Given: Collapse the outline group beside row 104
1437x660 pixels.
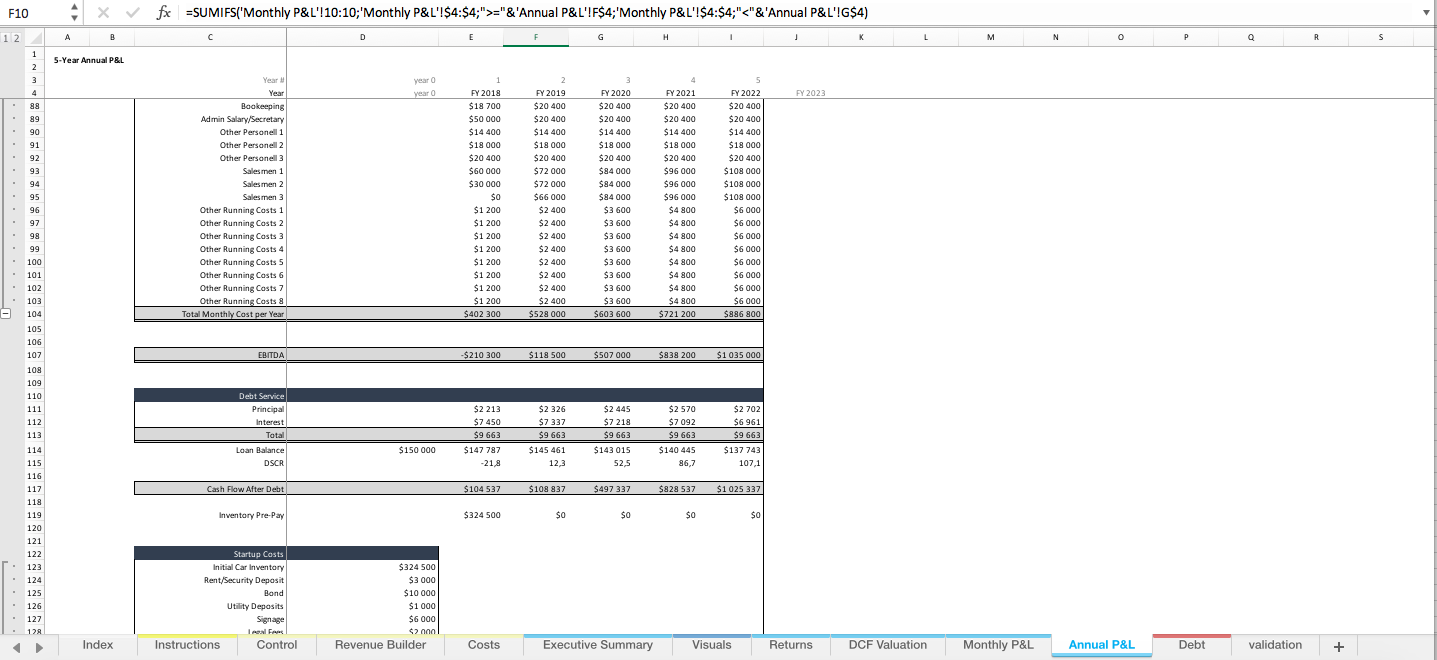Looking at the screenshot, I should [7, 313].
